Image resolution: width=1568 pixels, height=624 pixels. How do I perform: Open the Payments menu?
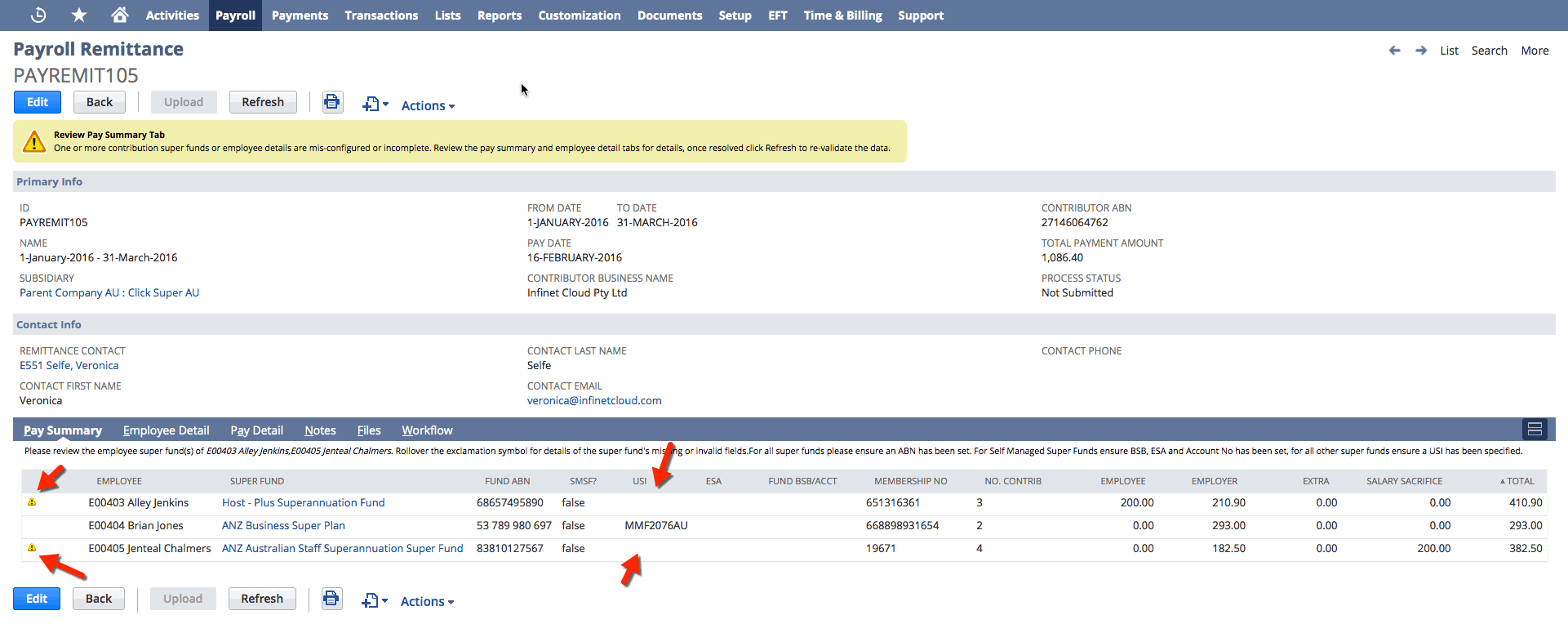(300, 16)
